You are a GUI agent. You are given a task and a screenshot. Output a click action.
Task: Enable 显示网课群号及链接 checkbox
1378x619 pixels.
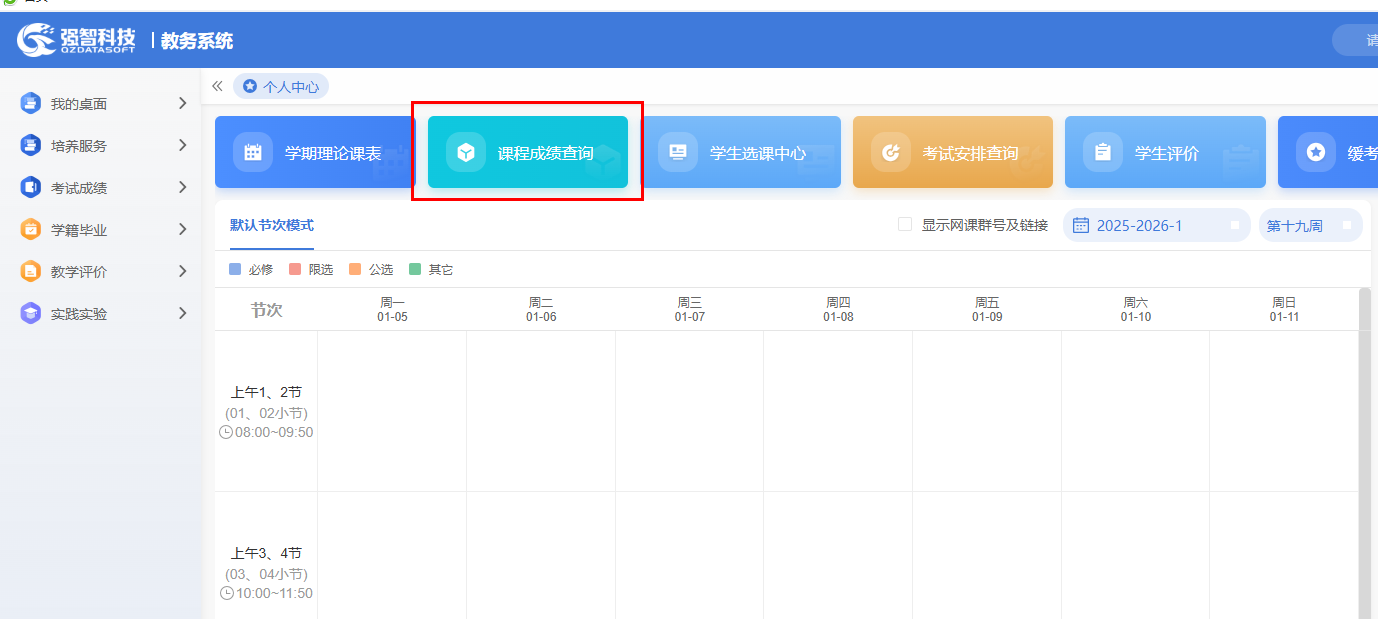[x=904, y=225]
